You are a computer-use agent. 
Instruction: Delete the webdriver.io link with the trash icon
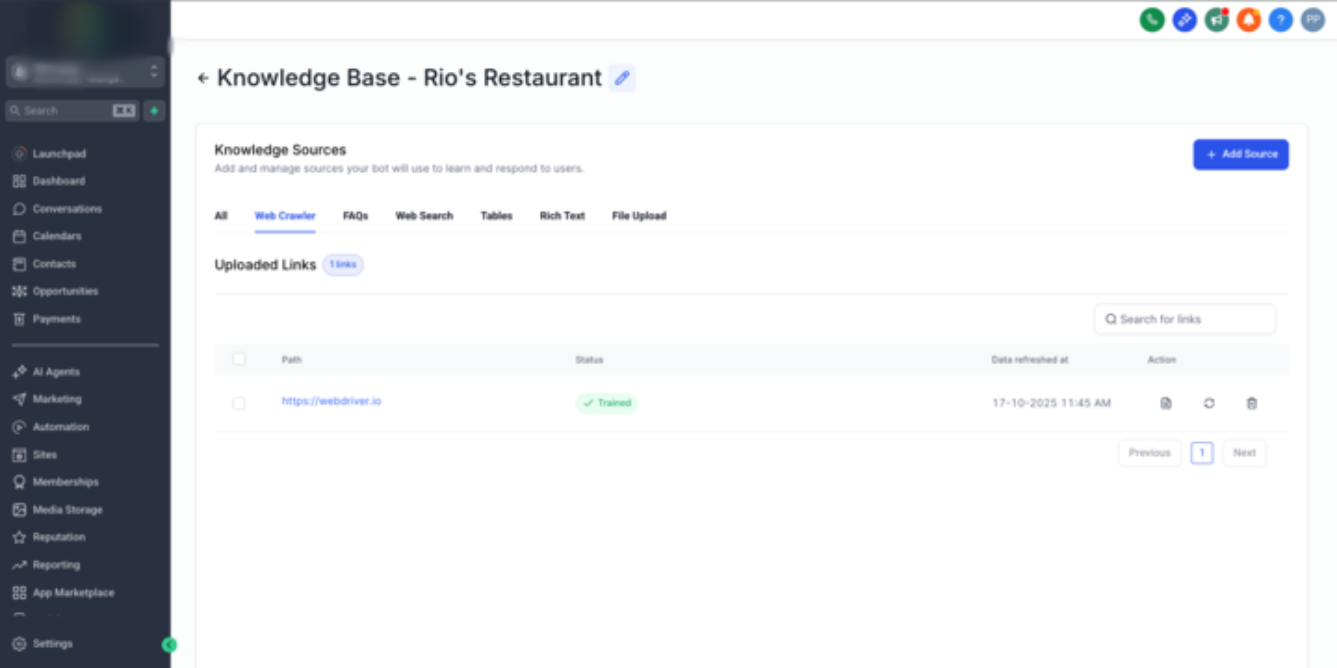(x=1252, y=403)
